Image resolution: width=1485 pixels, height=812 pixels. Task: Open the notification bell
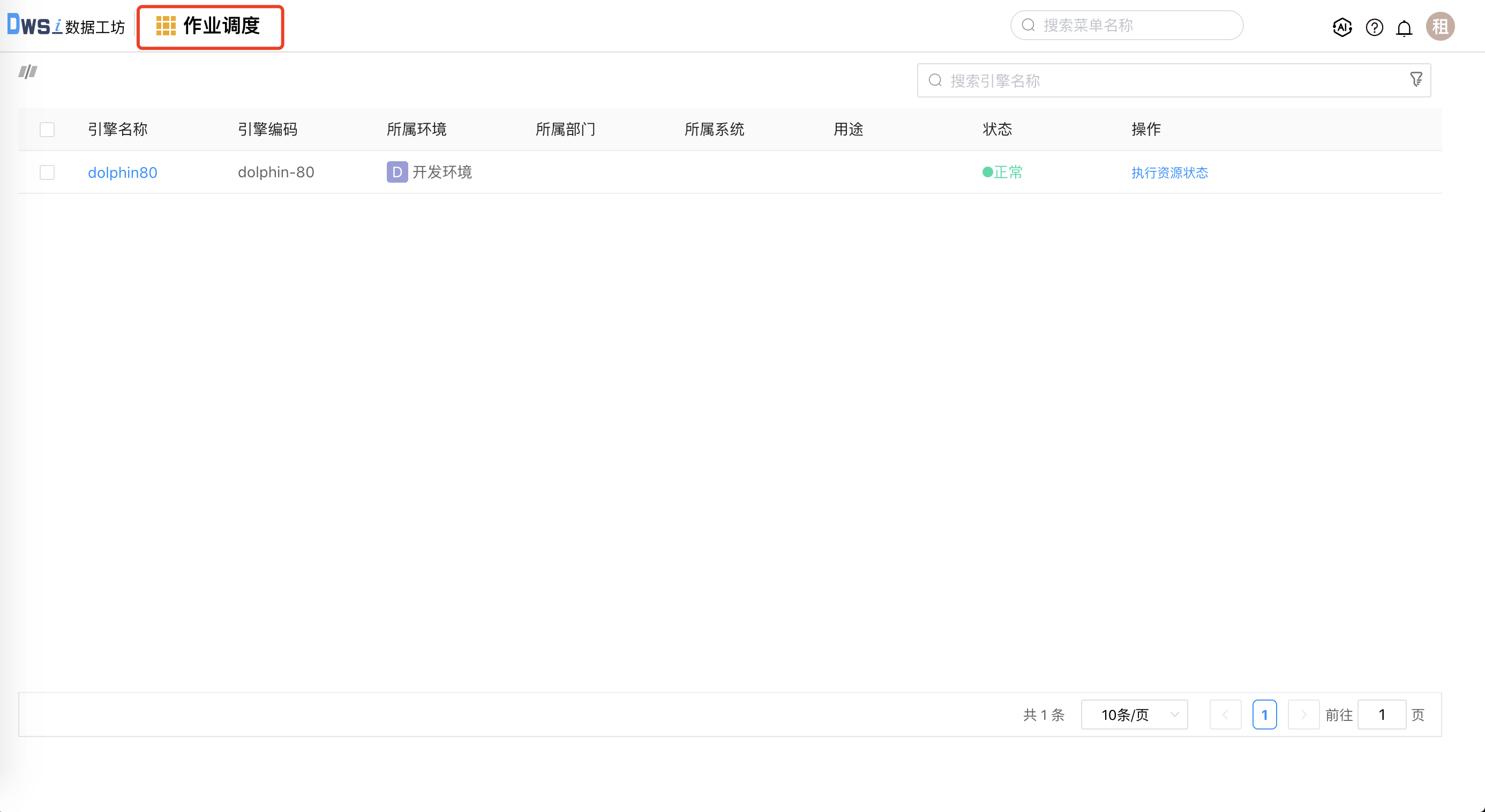1404,27
